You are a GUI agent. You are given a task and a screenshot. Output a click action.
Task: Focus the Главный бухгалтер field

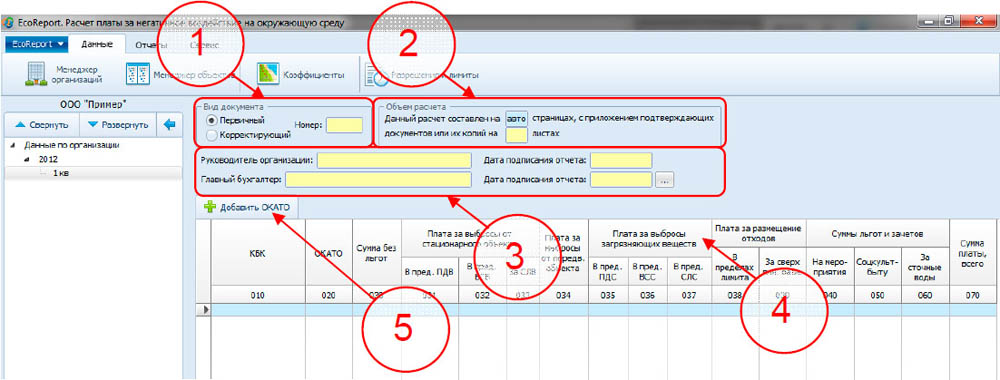pyautogui.click(x=378, y=180)
